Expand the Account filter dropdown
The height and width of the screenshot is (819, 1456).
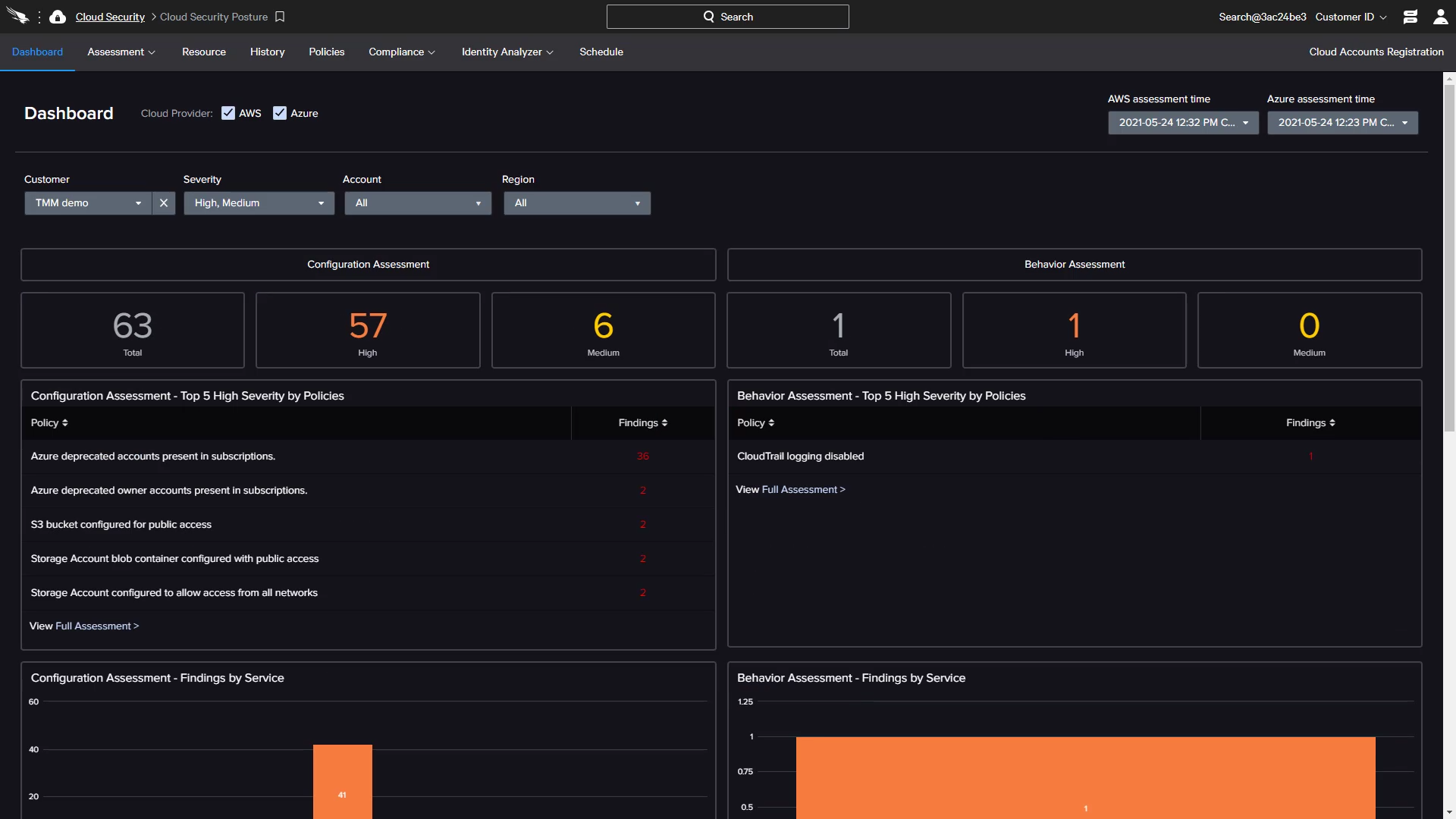pyautogui.click(x=418, y=203)
